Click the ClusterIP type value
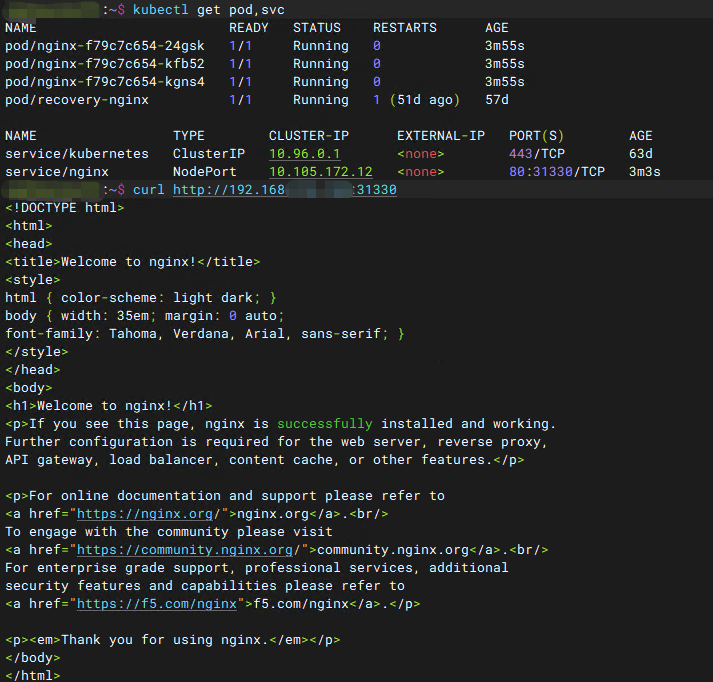713x682 pixels. [209, 154]
